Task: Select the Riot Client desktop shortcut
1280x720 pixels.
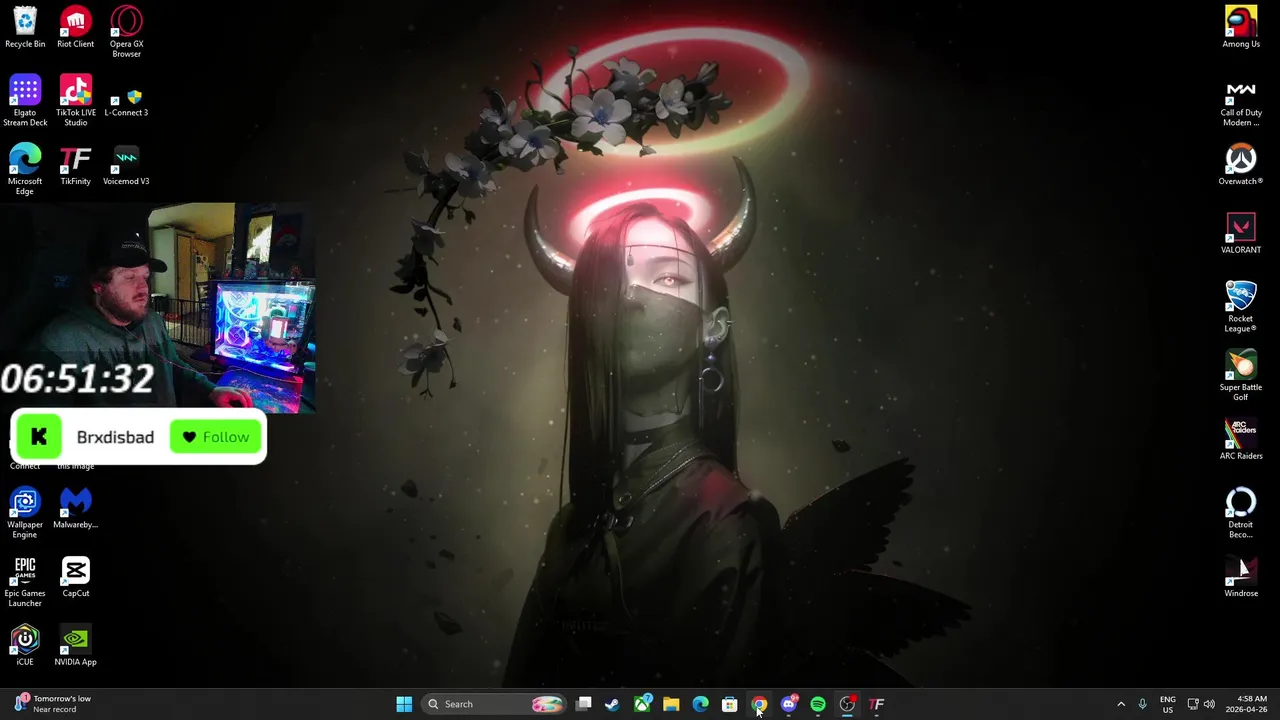Action: [x=76, y=28]
